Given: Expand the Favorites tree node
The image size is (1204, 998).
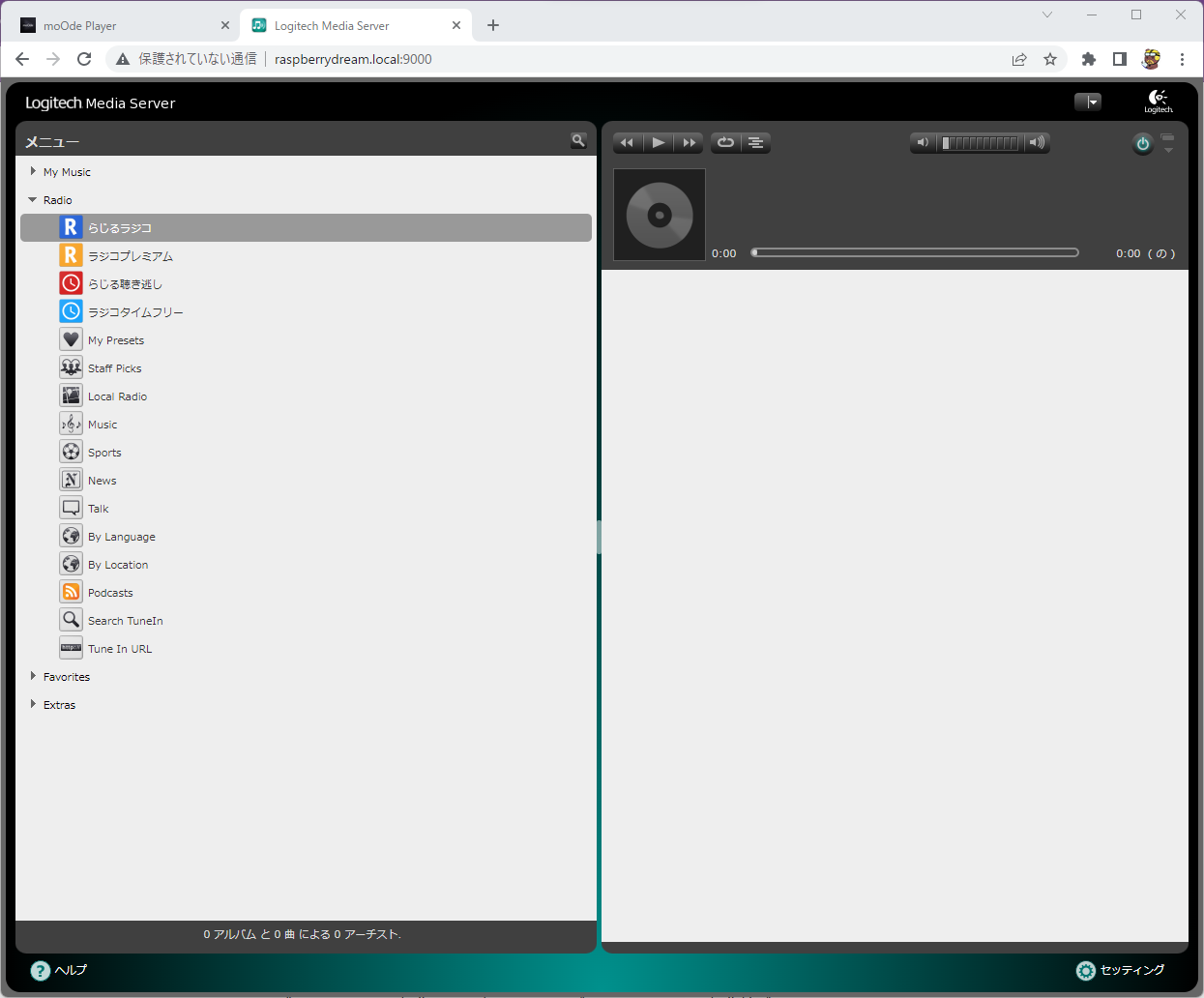Looking at the screenshot, I should coord(33,676).
